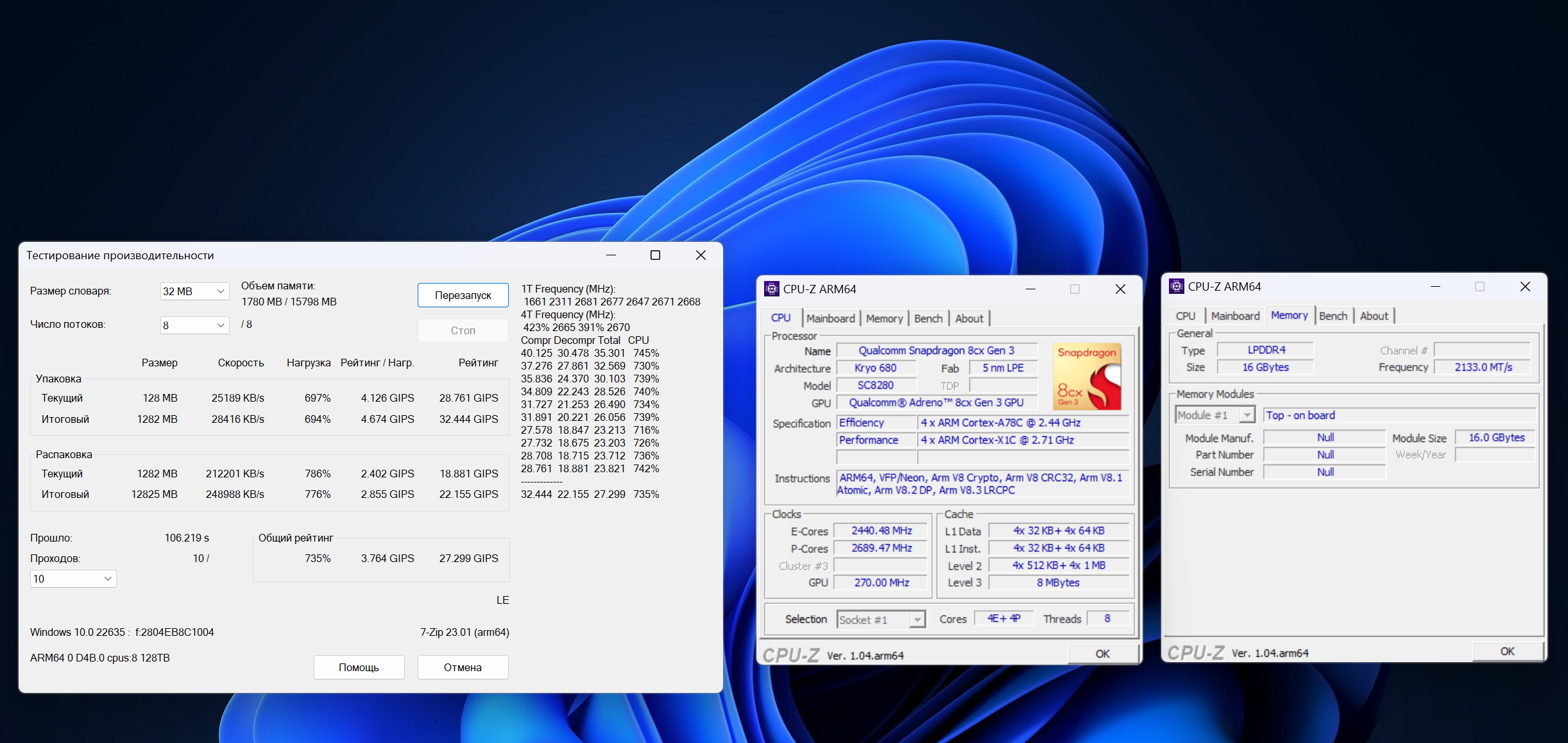Image resolution: width=1568 pixels, height=743 pixels.
Task: Open Bench tab in right CPU-Z window
Action: (1333, 316)
